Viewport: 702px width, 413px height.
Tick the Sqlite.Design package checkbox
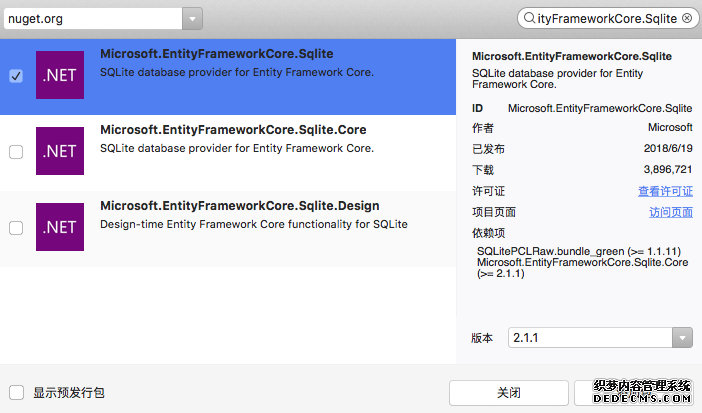16,228
